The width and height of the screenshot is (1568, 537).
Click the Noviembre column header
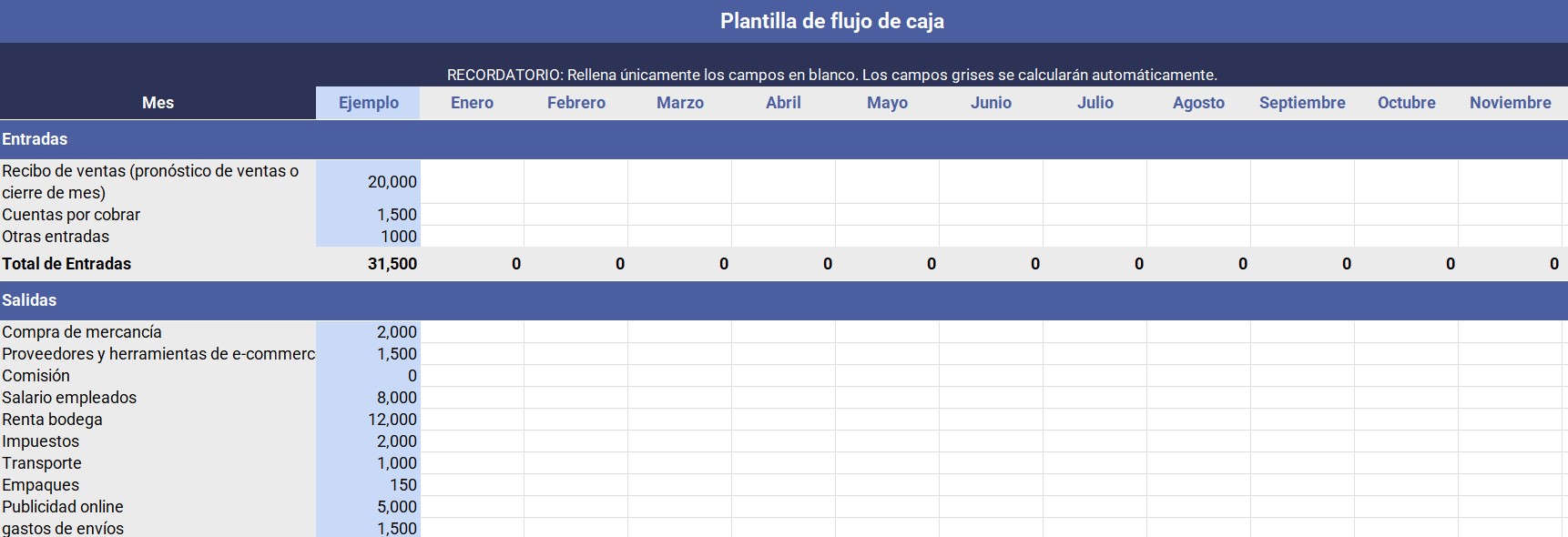click(x=1510, y=103)
